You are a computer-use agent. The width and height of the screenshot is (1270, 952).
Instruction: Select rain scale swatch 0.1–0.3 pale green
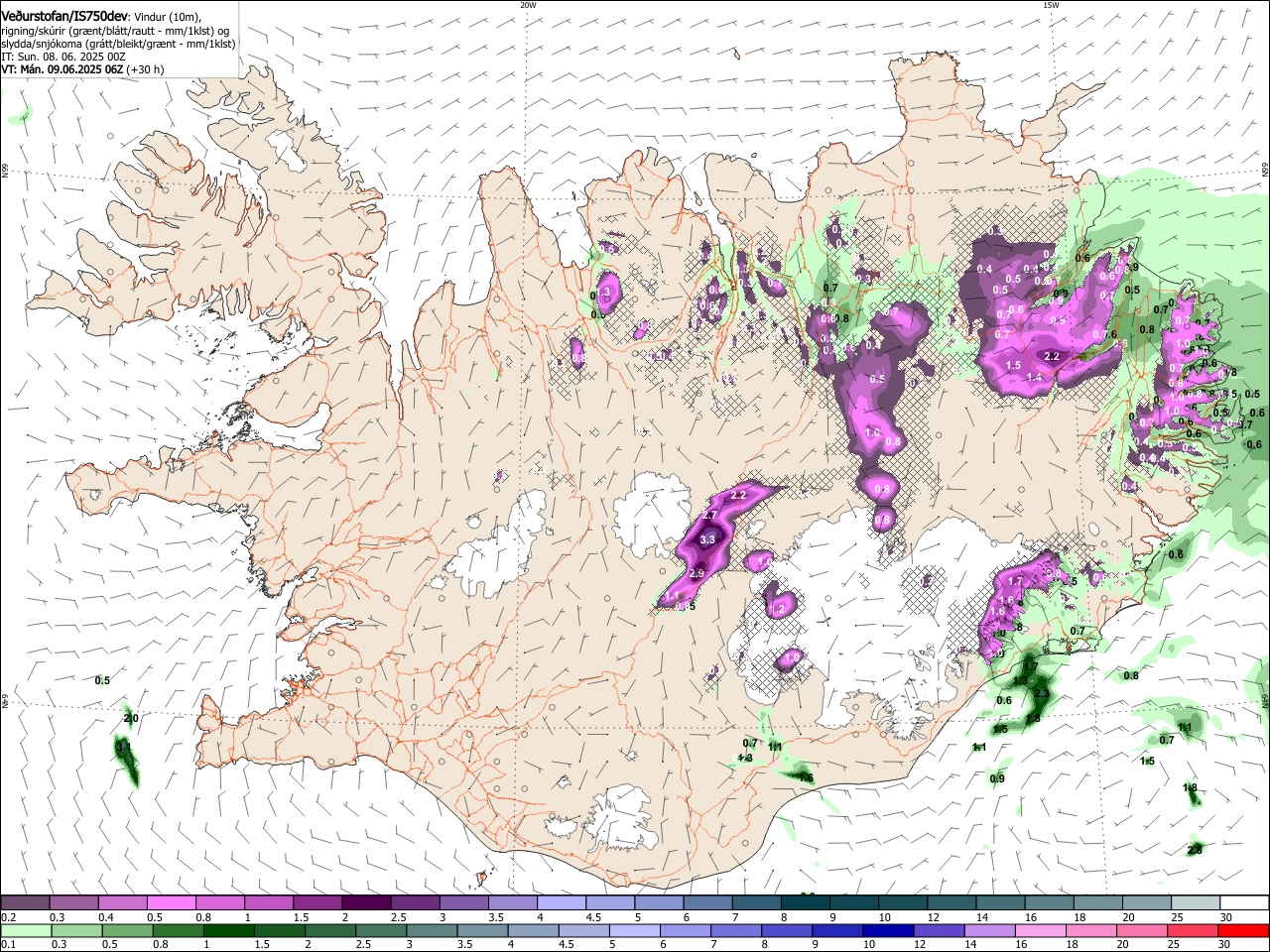point(26,931)
